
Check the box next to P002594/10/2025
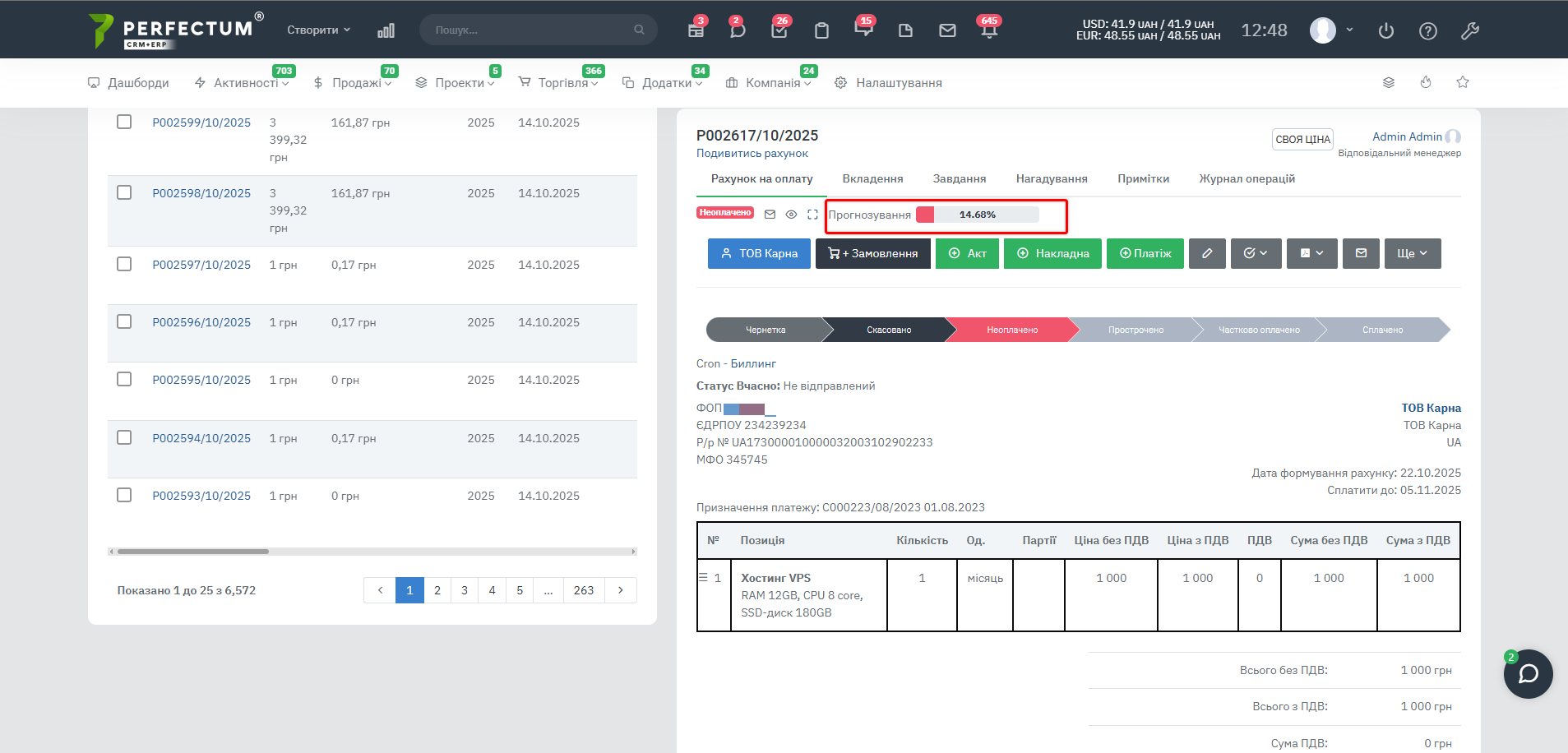click(x=124, y=437)
